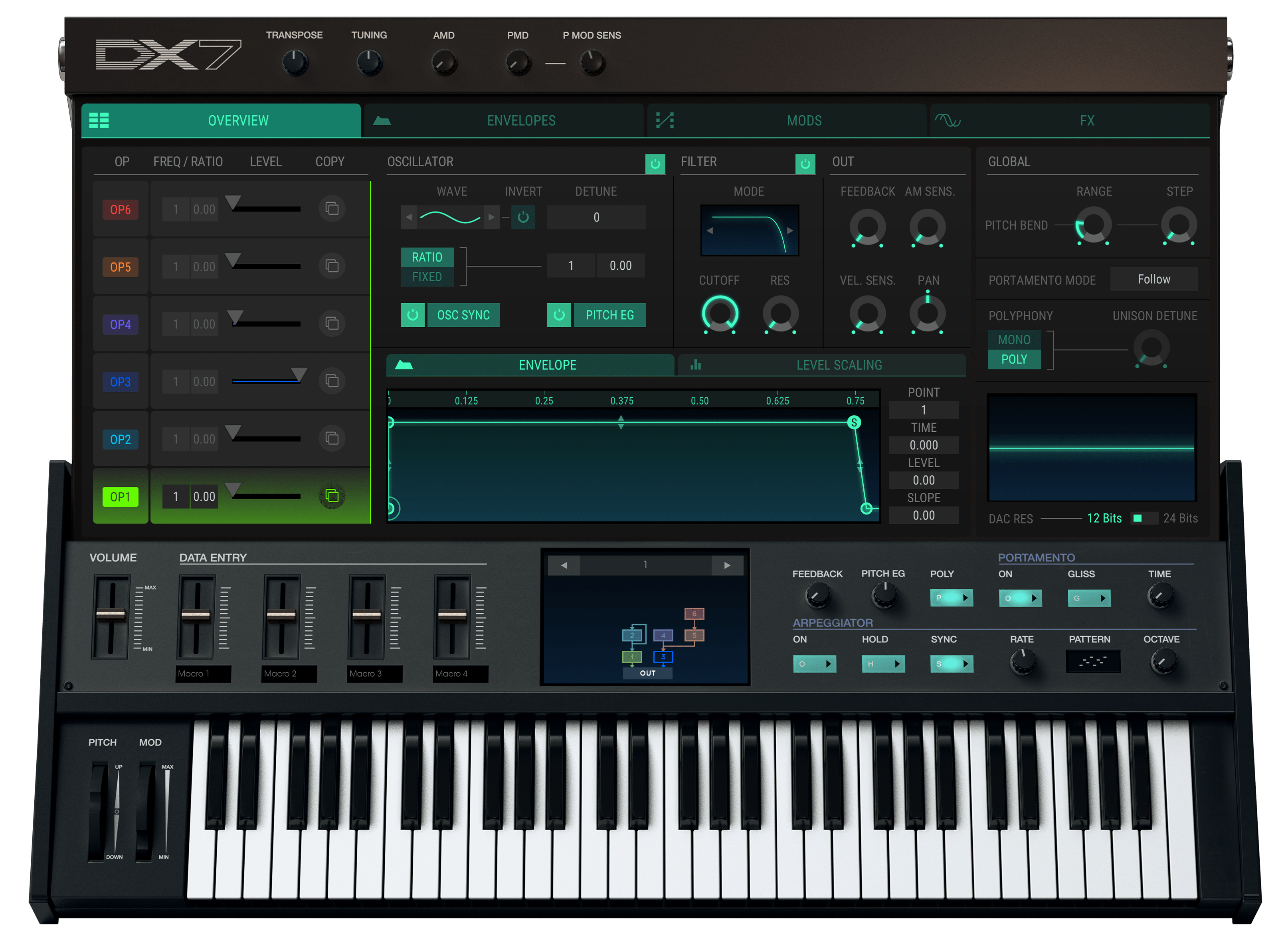1288x940 pixels.
Task: Toggle the waveform INVERT power icon
Action: (523, 217)
